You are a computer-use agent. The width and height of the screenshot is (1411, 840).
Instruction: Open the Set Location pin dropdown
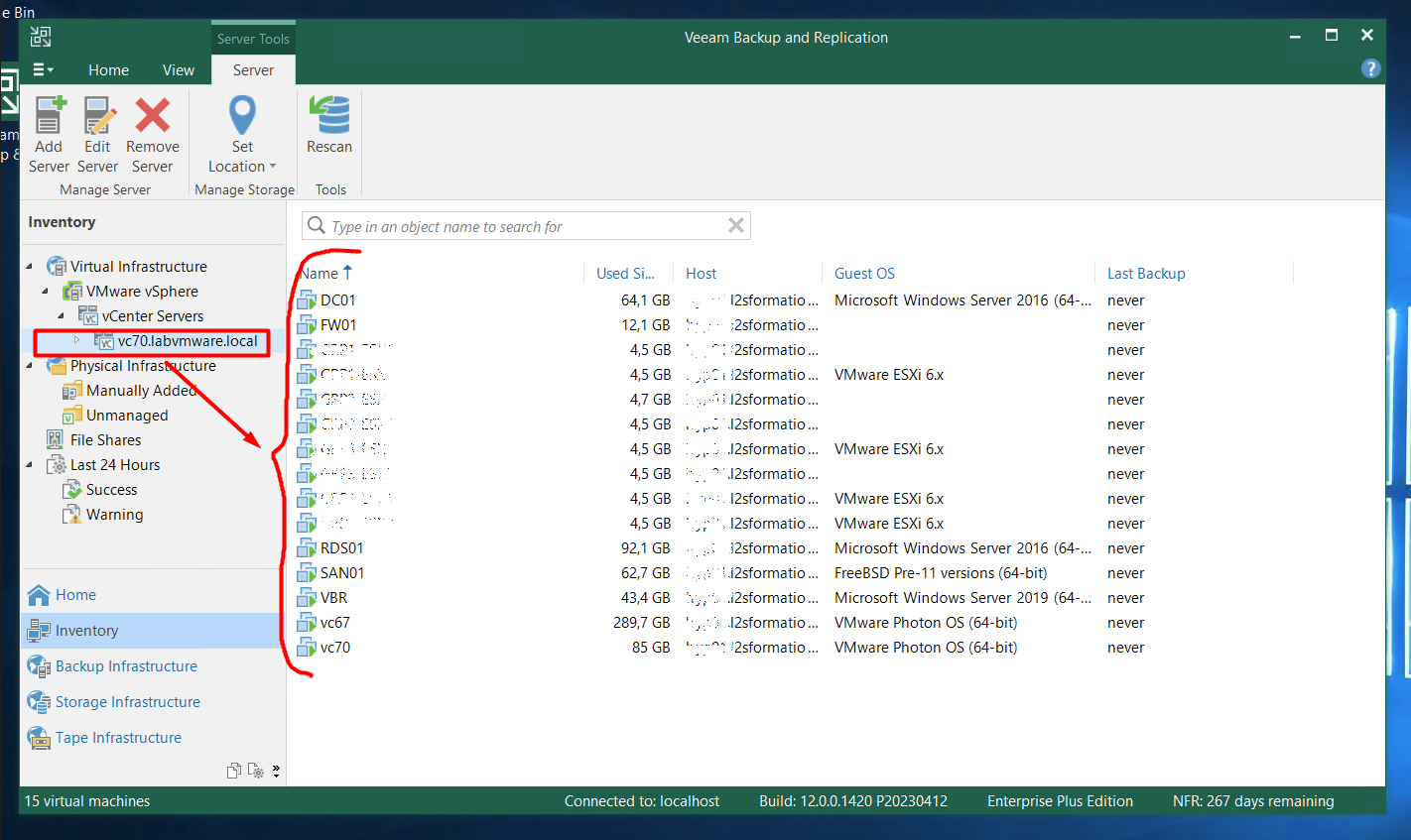pos(243,135)
